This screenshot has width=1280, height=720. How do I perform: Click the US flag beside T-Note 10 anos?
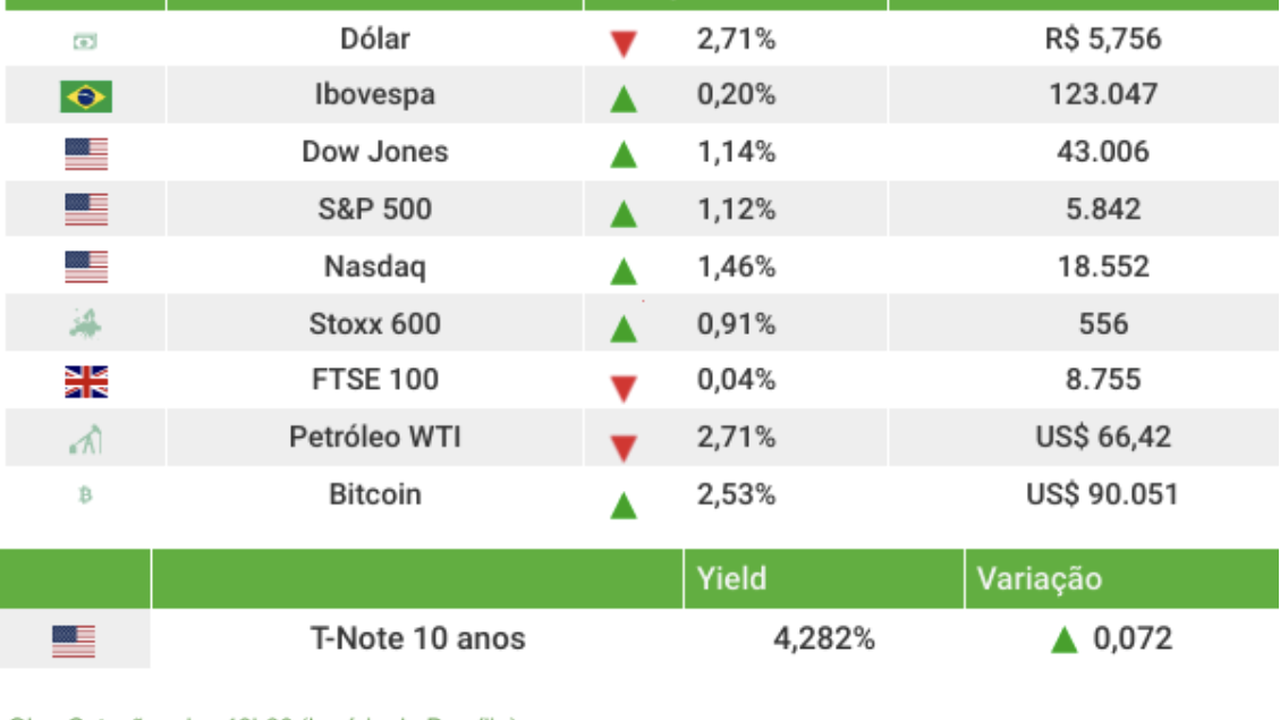click(73, 640)
